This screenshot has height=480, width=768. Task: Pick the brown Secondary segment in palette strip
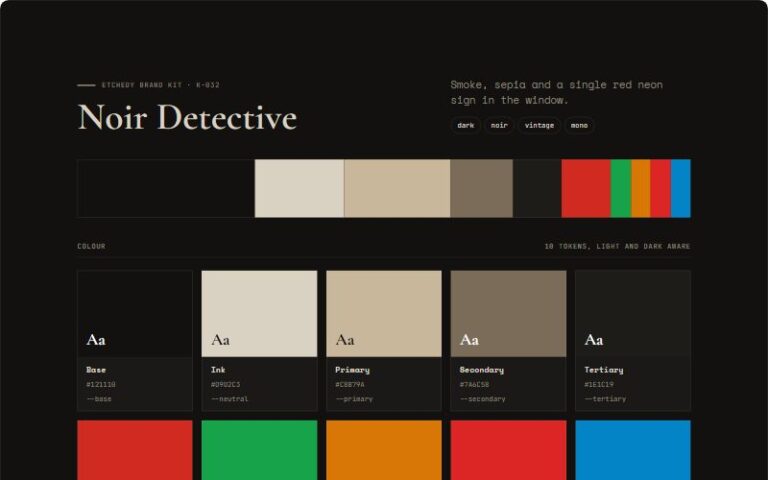click(481, 188)
